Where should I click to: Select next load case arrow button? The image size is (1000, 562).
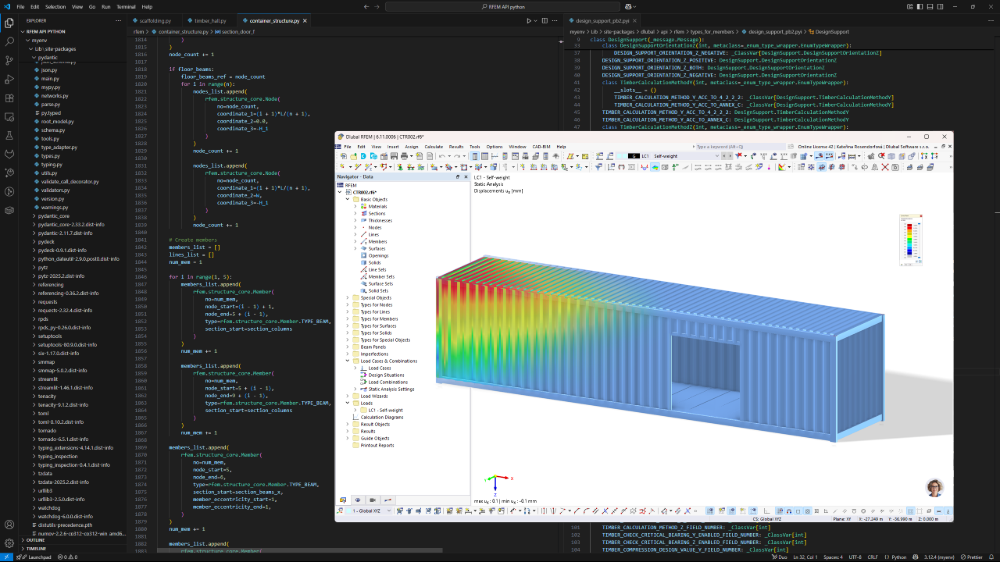730,156
